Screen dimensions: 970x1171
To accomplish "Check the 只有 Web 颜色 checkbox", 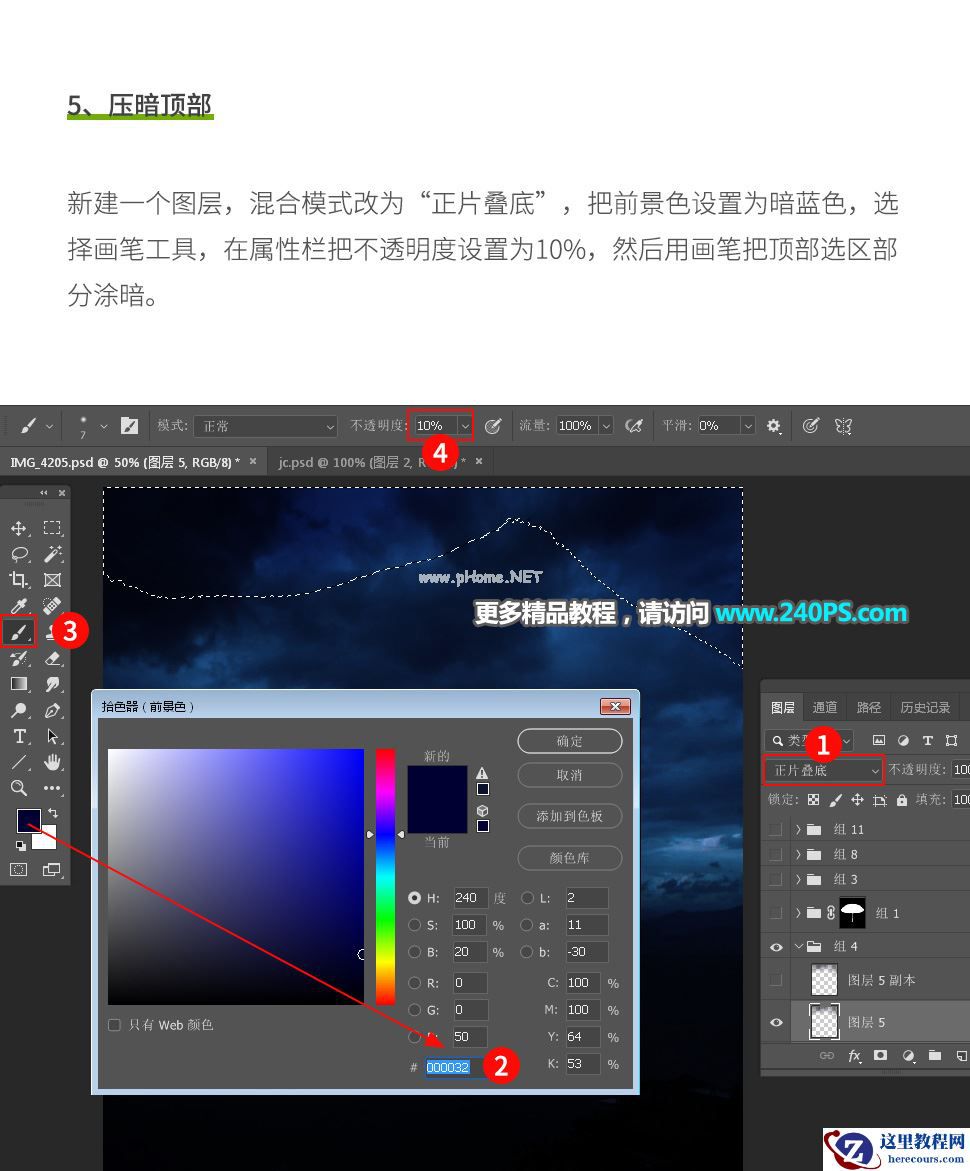I will (x=115, y=1024).
